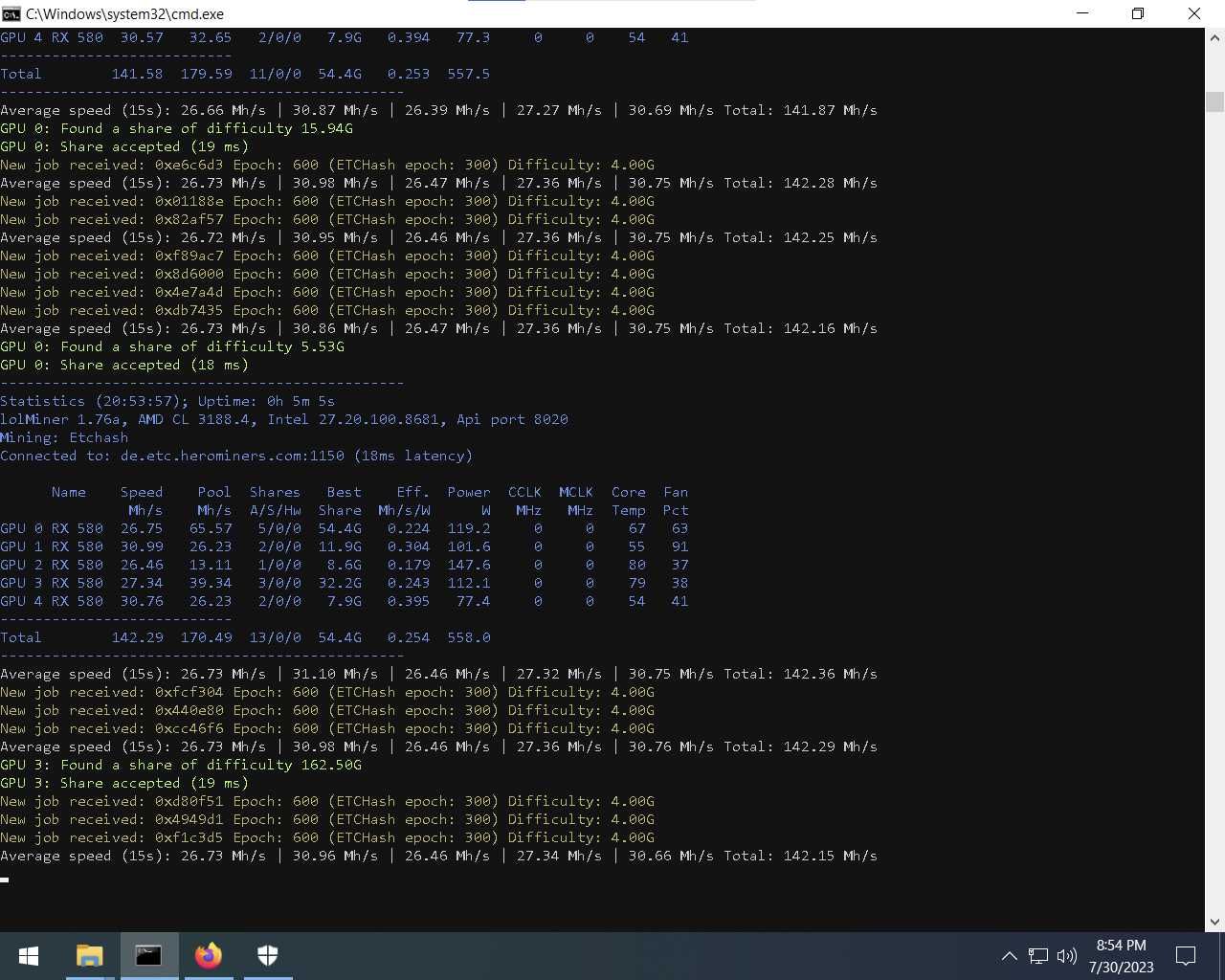Viewport: 1225px width, 980px height.
Task: Click the 'GPU 3 RX 580' row name
Action: pos(52,583)
